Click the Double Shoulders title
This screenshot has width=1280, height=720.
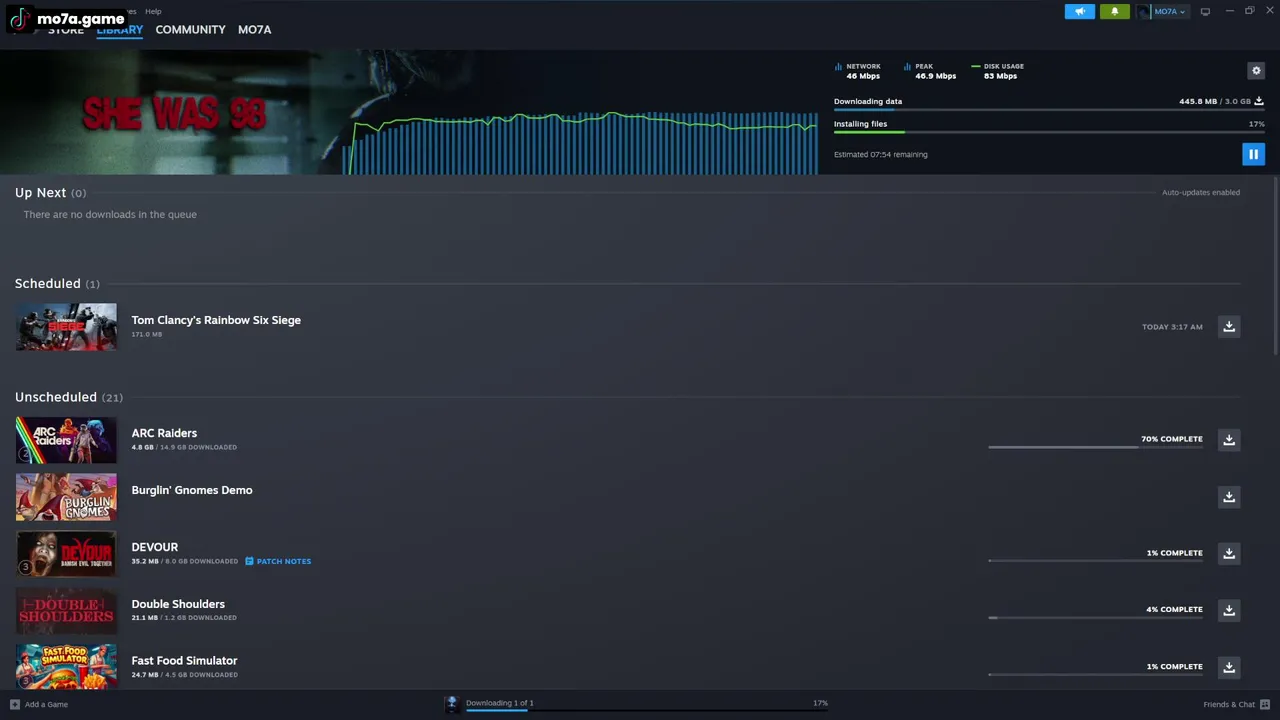point(178,604)
